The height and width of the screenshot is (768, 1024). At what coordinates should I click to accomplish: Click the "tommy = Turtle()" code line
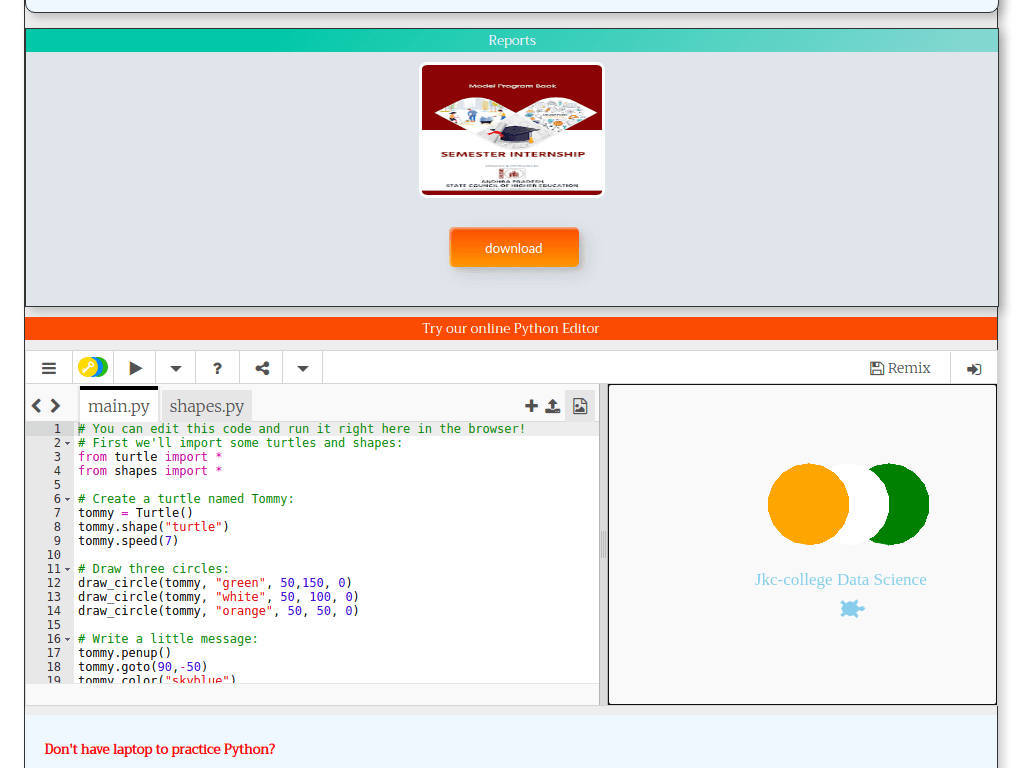(x=136, y=513)
